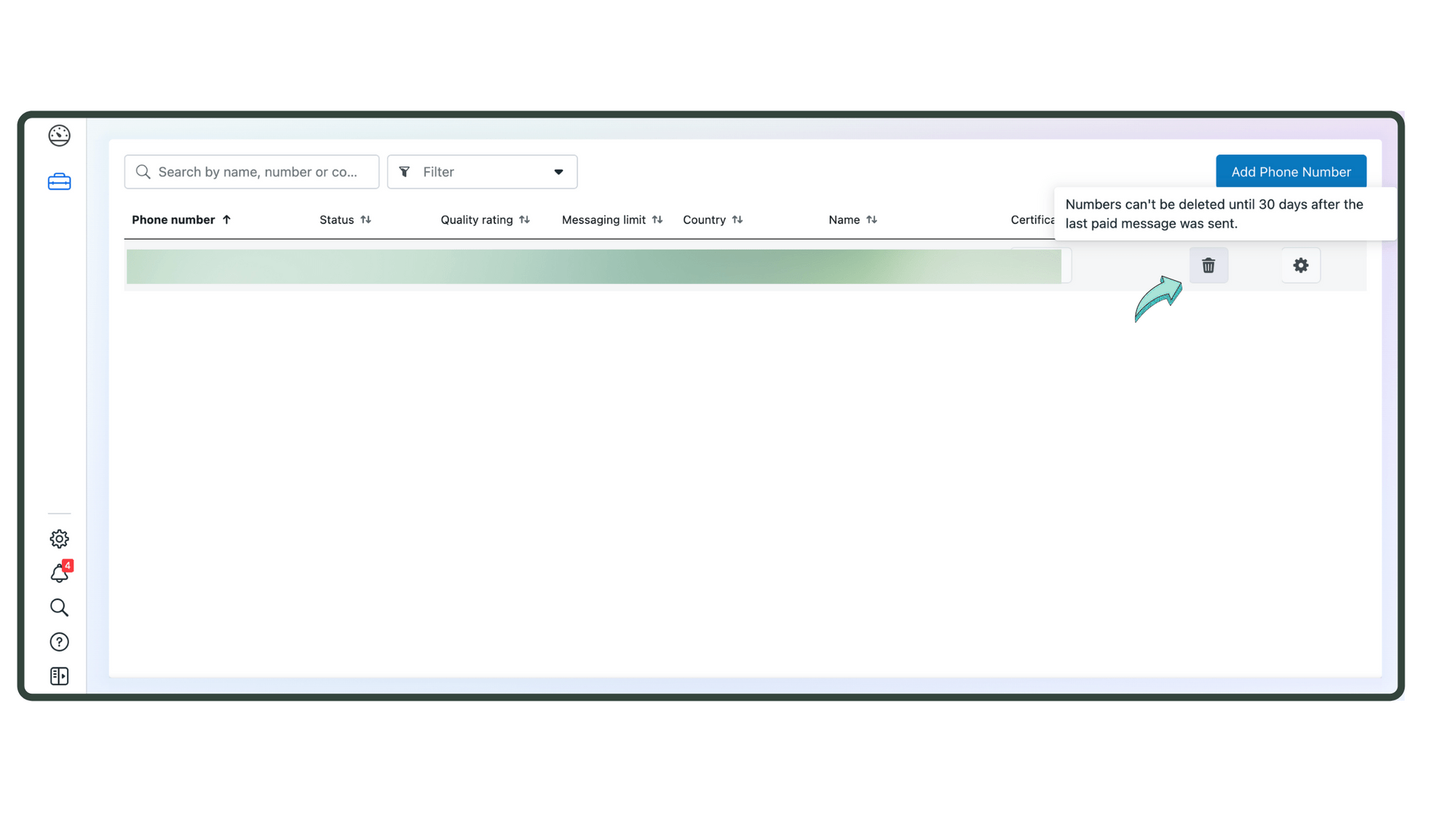Select the Filter button with funnel icon
Image resolution: width=1456 pixels, height=819 pixels.
[482, 171]
